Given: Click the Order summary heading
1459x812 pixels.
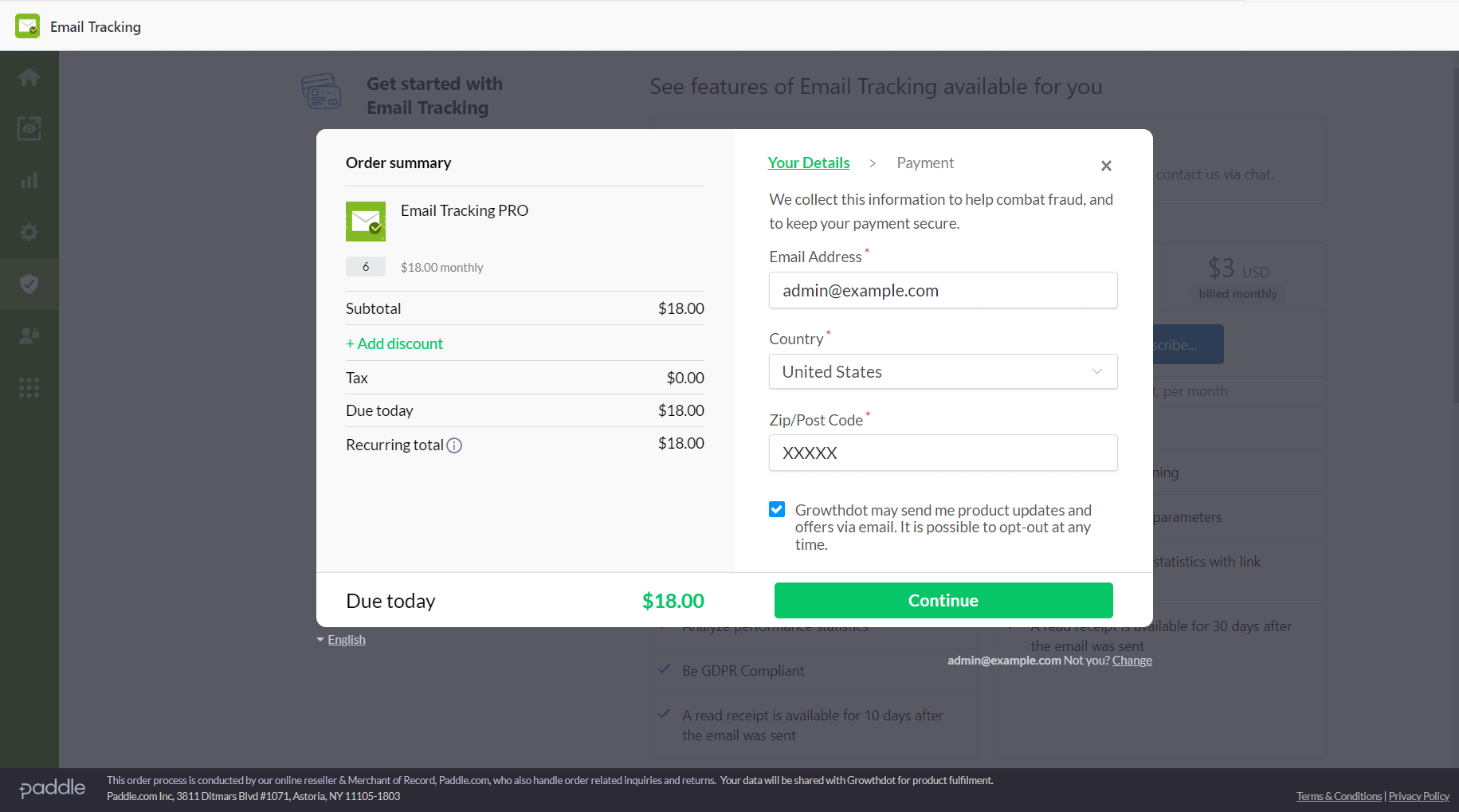Looking at the screenshot, I should (x=398, y=163).
